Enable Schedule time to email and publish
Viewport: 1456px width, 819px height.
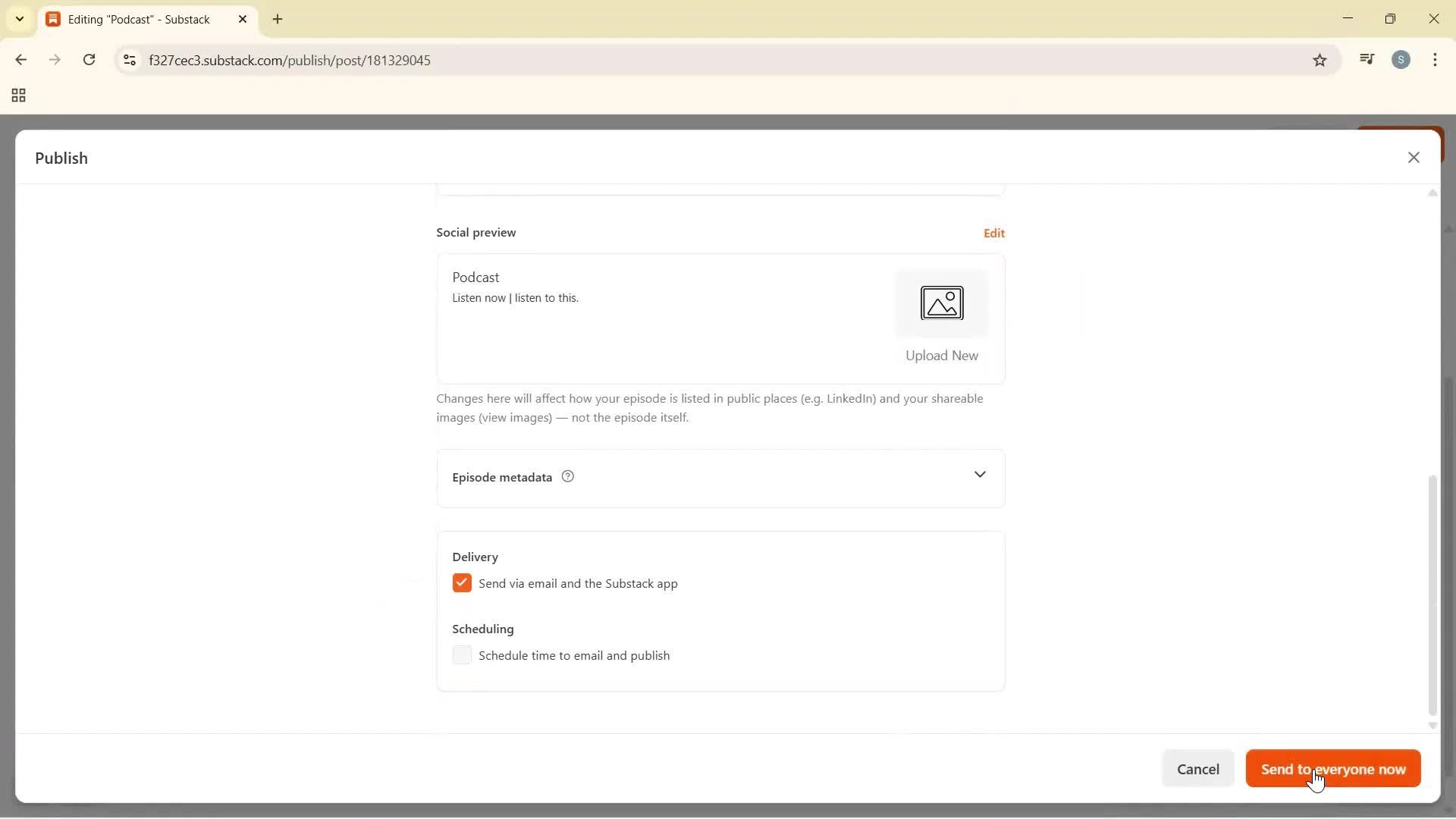point(463,655)
